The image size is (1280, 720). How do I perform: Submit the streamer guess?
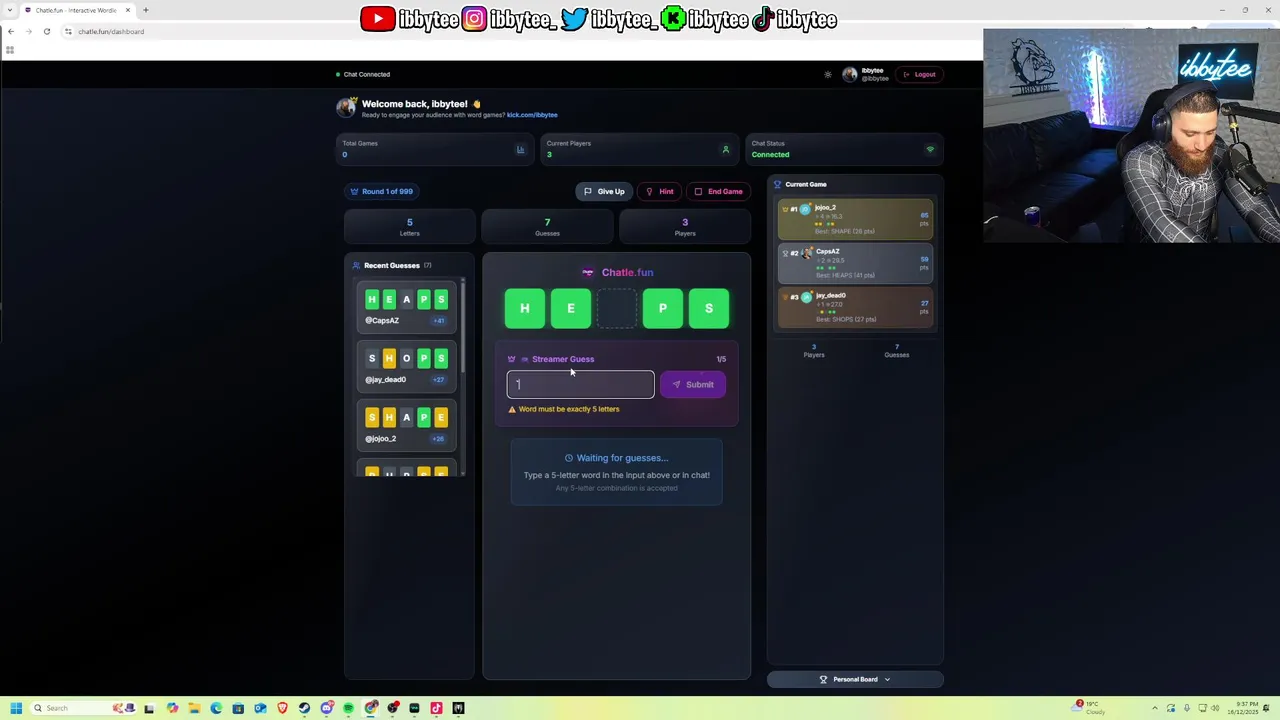point(693,384)
